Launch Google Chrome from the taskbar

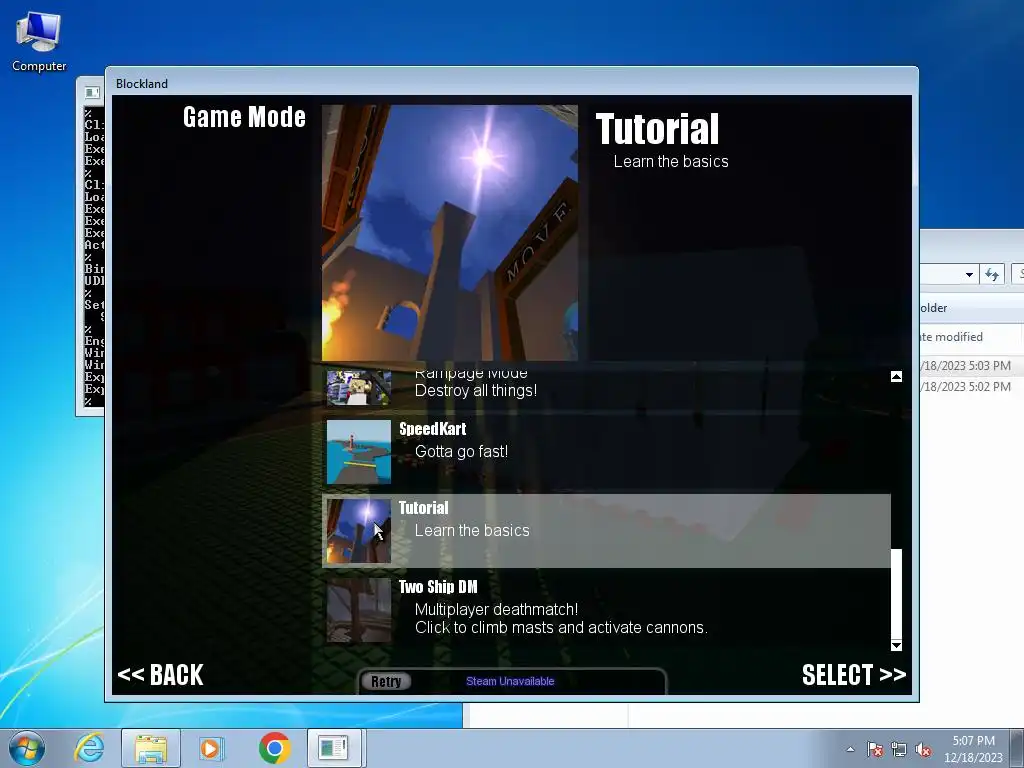274,748
